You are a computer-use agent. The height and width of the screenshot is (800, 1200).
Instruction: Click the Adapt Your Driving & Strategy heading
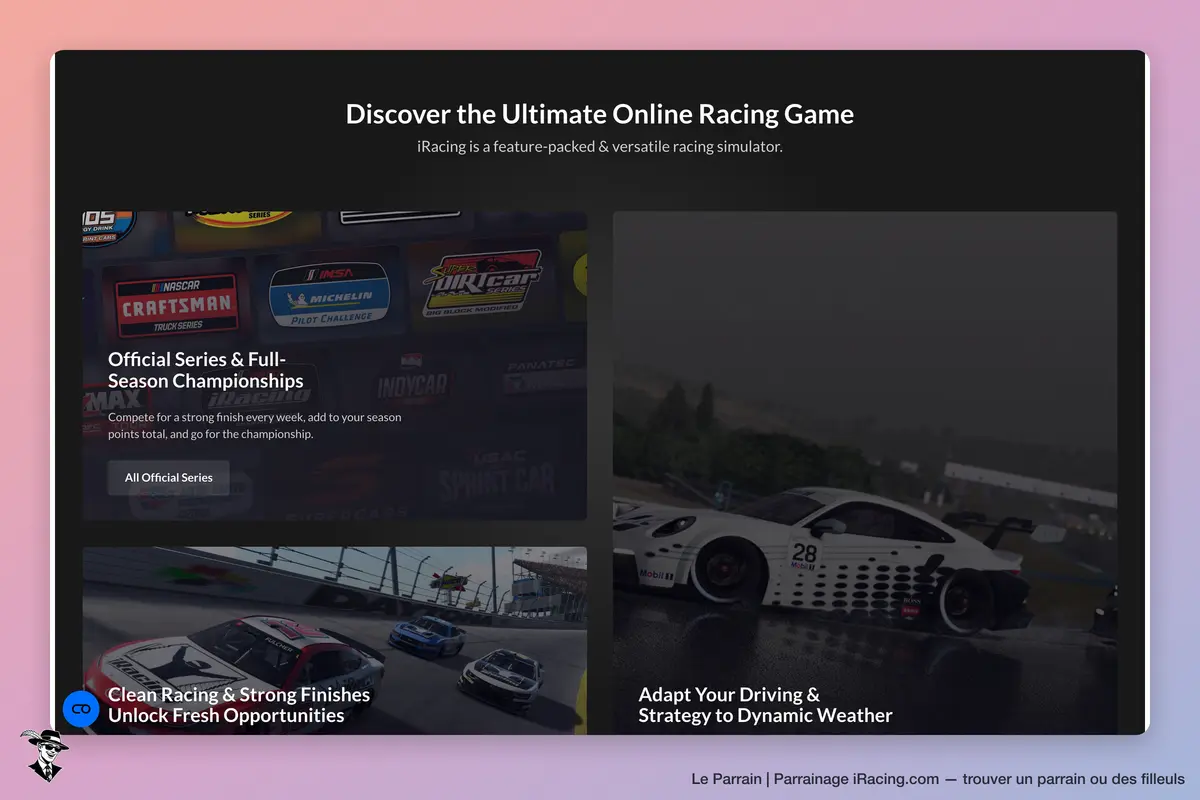click(x=765, y=705)
